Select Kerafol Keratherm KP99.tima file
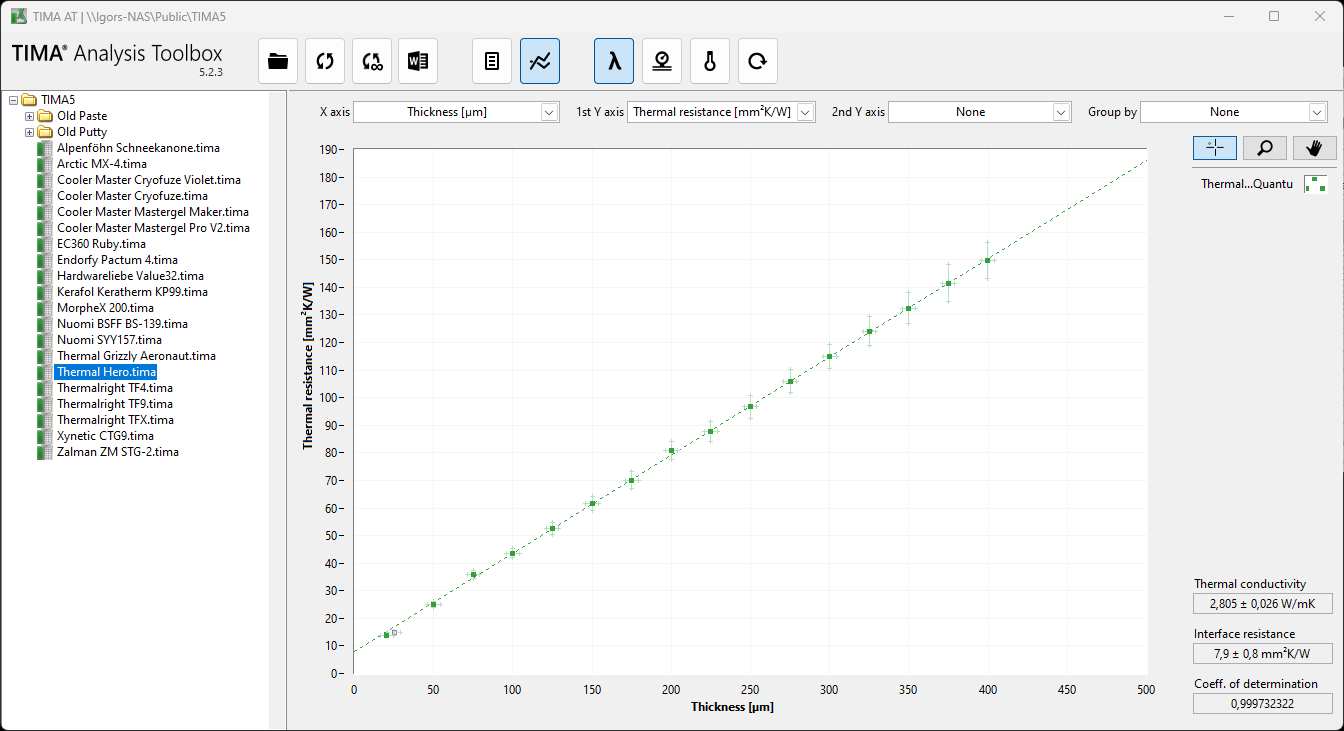Viewport: 1344px width, 731px height. pos(132,292)
